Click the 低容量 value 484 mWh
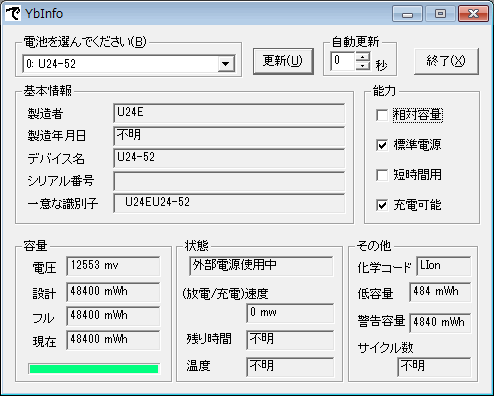This screenshot has height=396, width=494. [x=440, y=292]
